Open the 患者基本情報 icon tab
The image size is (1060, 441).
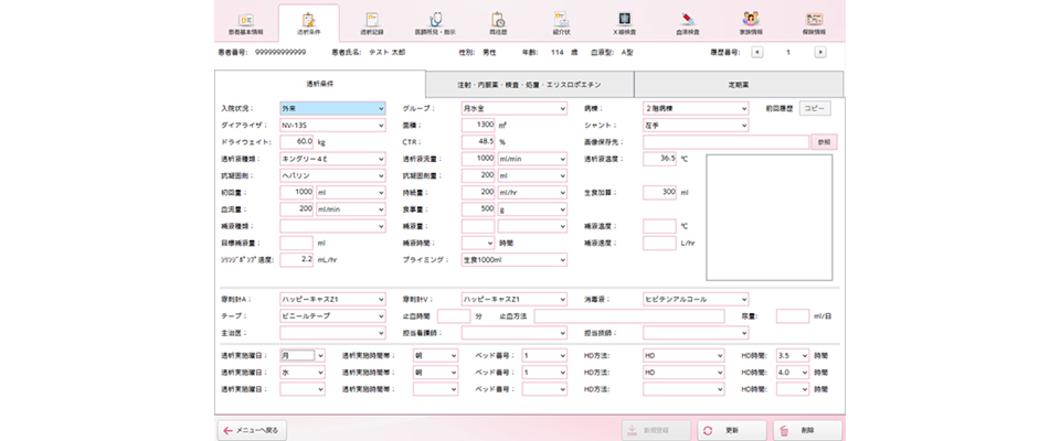pos(245,22)
